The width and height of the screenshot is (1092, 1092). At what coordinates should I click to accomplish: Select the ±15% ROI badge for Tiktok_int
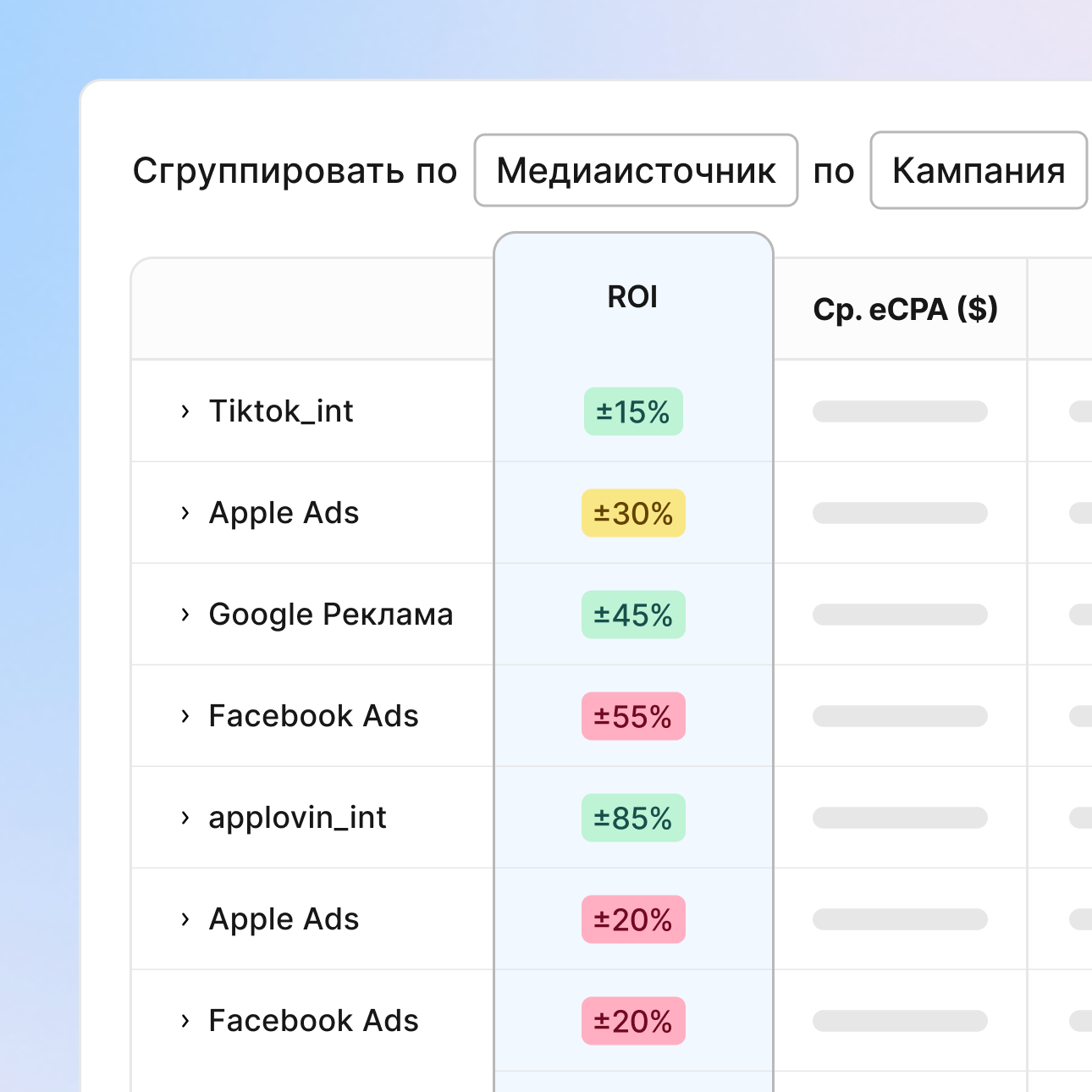[632, 411]
